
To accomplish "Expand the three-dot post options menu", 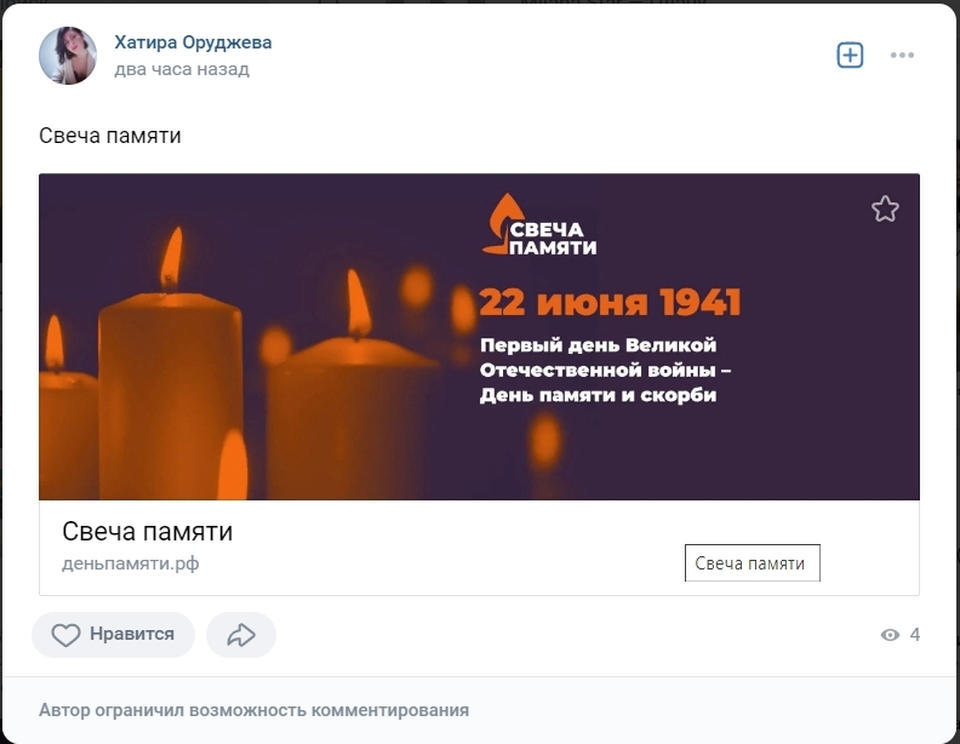I will [902, 55].
